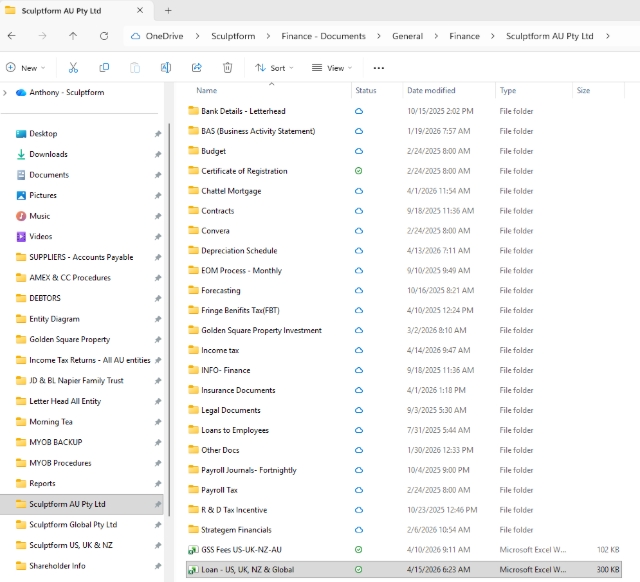Click the Share icon
Image resolution: width=640 pixels, height=582 pixels.
197,68
